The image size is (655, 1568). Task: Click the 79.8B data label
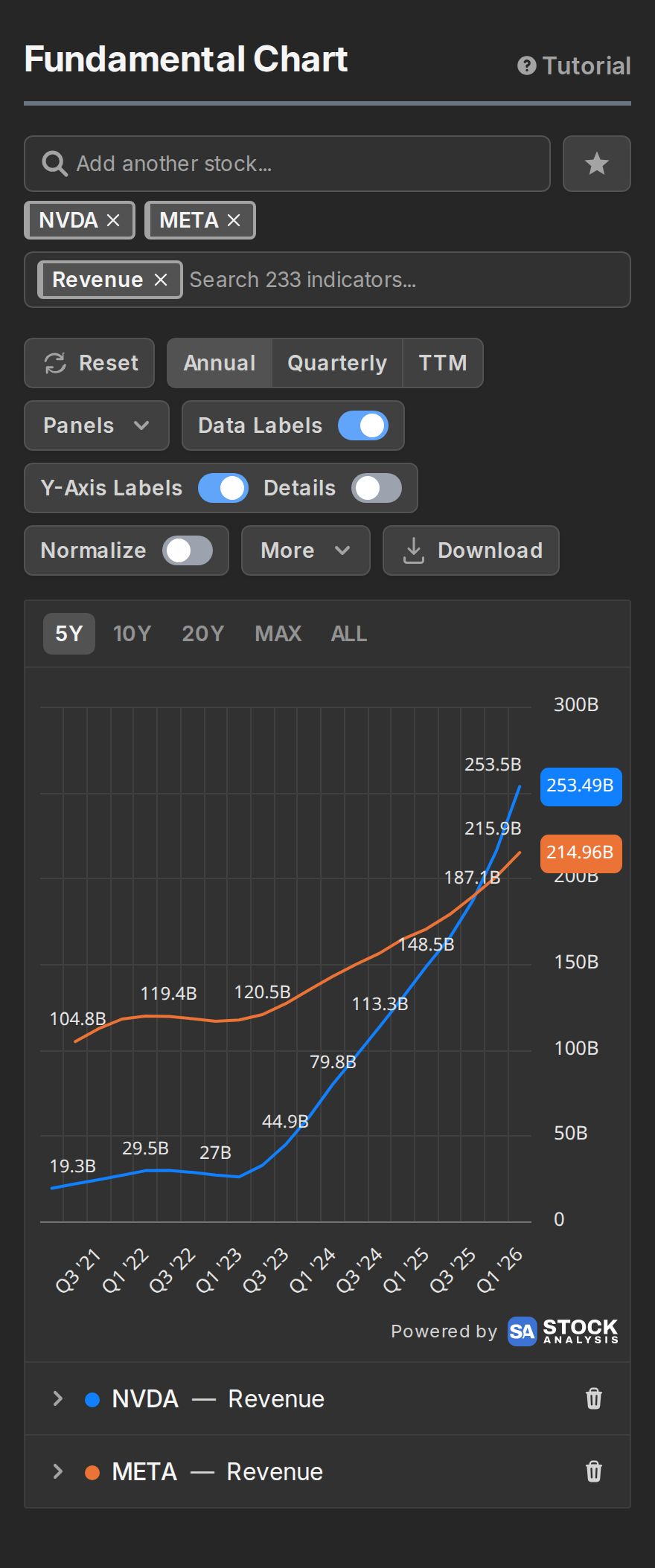click(333, 1062)
